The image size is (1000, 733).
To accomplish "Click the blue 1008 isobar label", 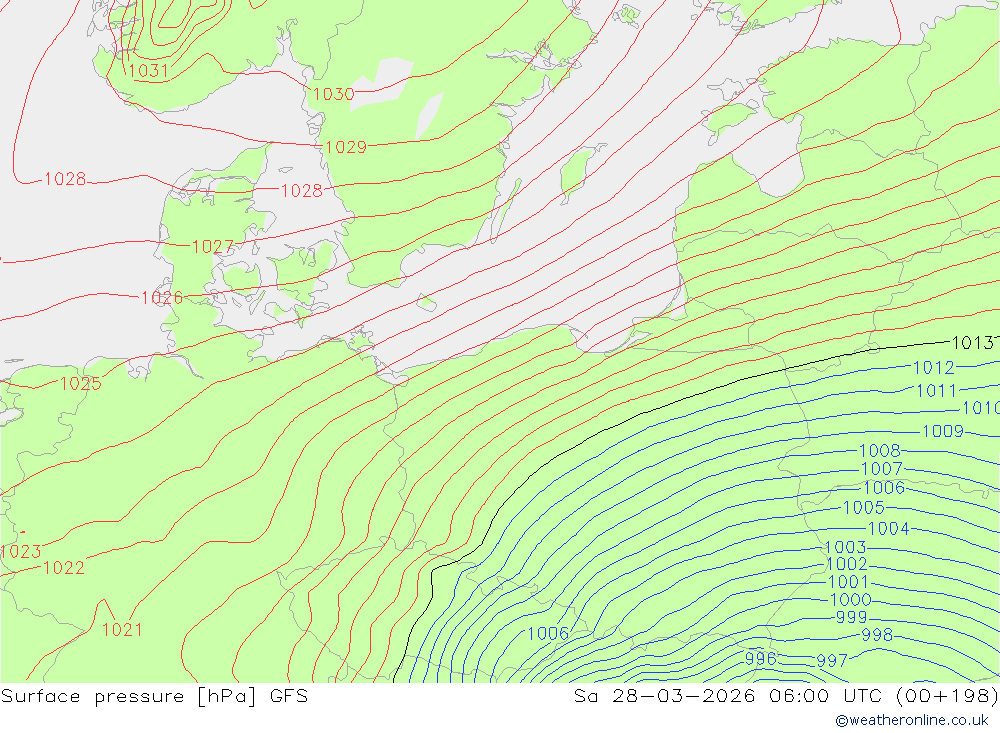I will [879, 451].
